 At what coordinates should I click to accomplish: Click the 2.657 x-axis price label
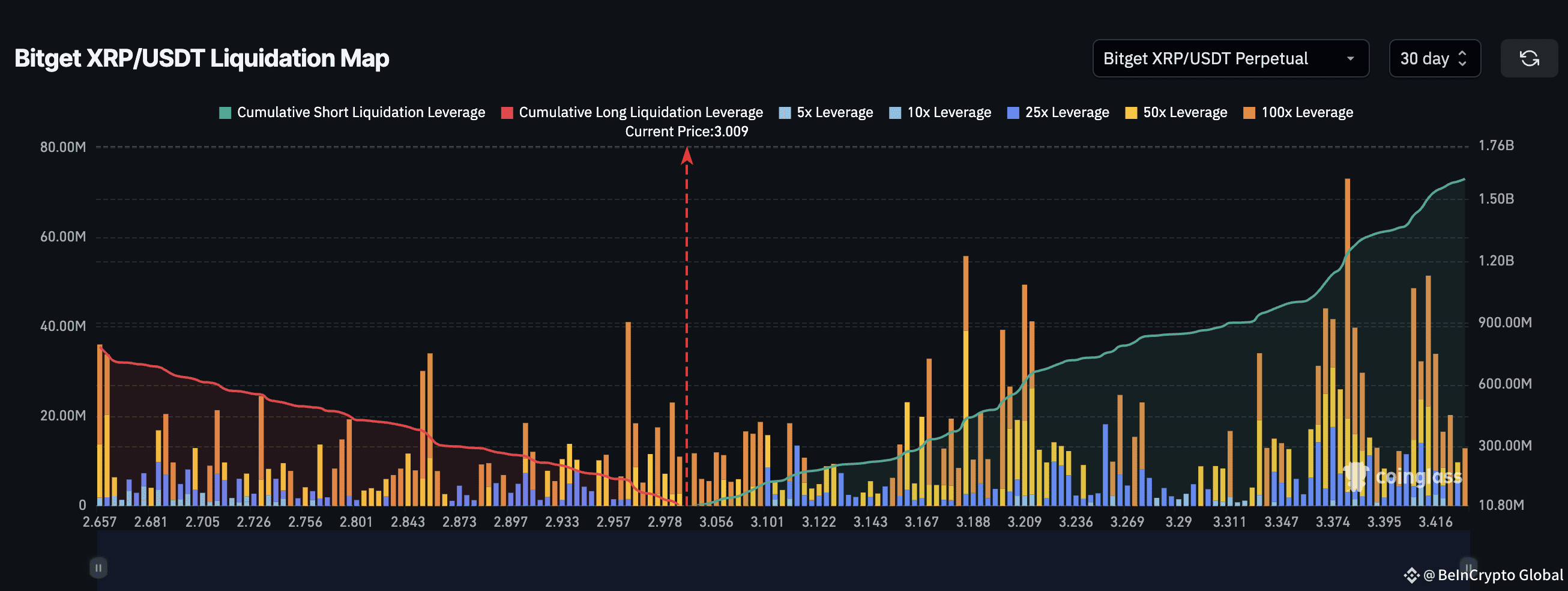pyautogui.click(x=100, y=522)
